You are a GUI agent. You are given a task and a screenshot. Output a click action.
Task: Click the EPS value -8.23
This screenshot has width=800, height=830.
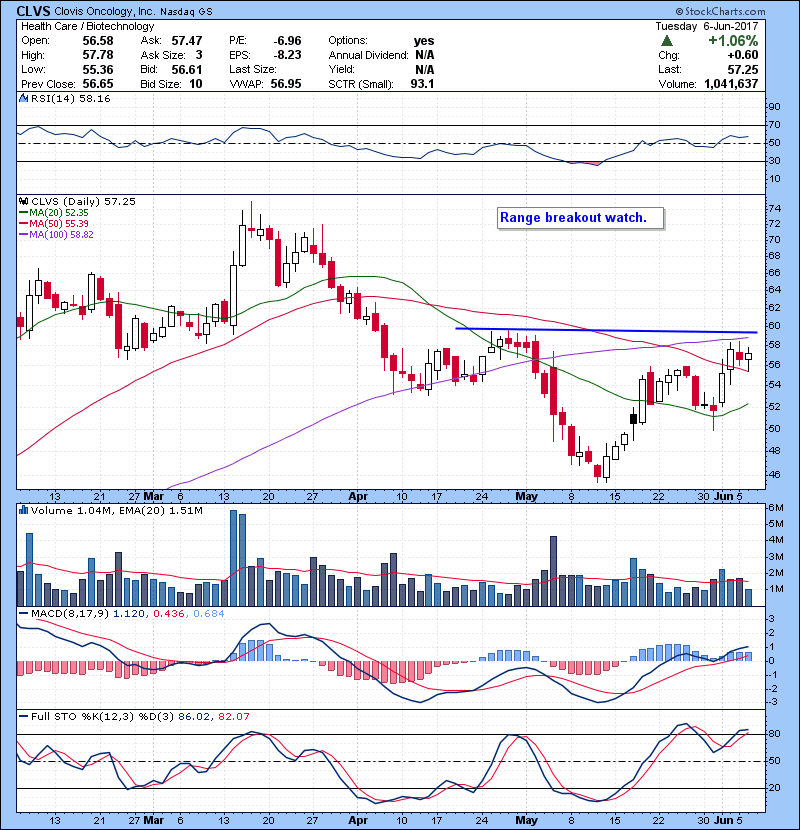[287, 55]
